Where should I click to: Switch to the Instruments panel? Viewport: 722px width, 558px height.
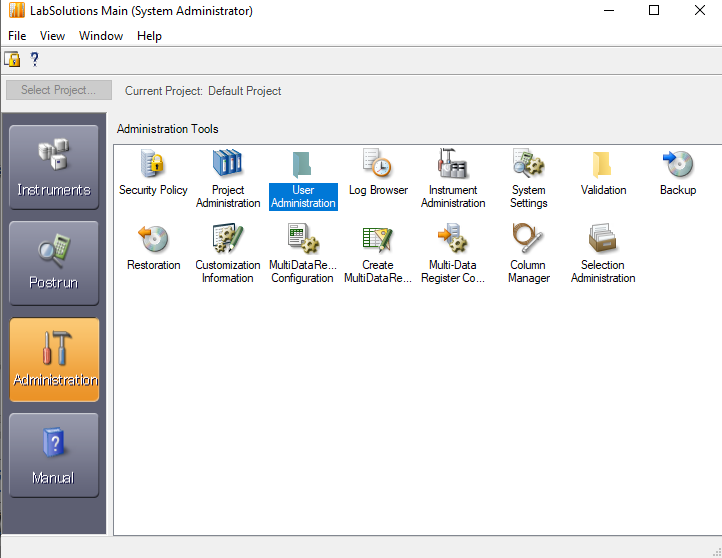coord(54,167)
